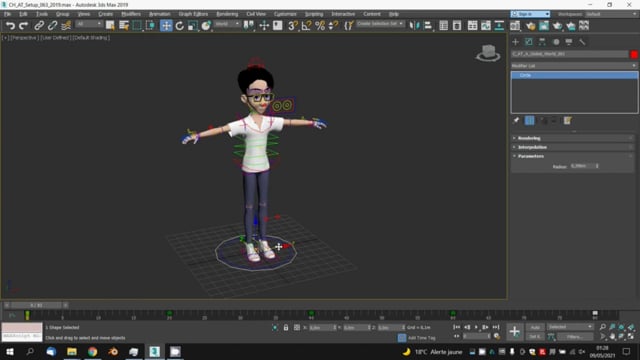Viewport: 640px width, 360px height.
Task: Click Select and Manipulate icon
Action: pyautogui.click(x=264, y=26)
